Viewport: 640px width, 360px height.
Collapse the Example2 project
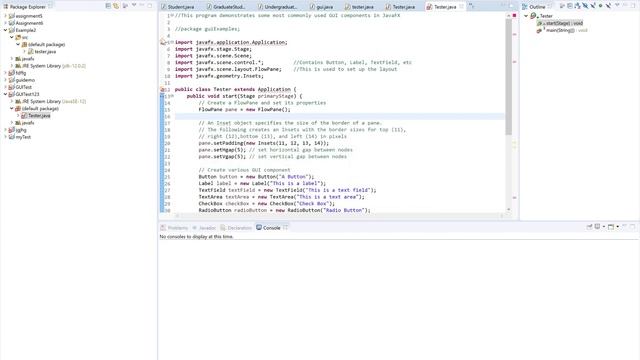pos(5,30)
